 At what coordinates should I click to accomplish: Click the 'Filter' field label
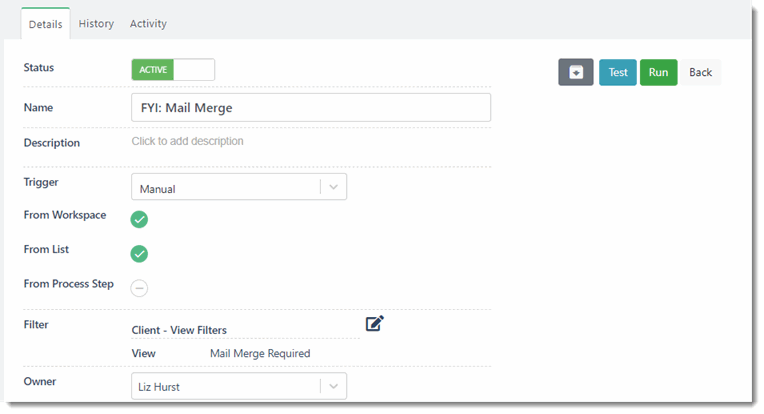pyautogui.click(x=36, y=324)
